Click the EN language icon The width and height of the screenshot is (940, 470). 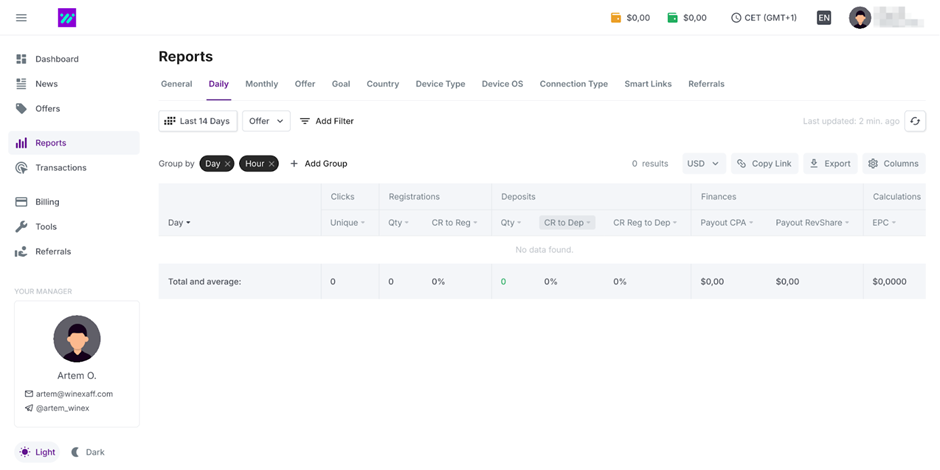click(823, 18)
